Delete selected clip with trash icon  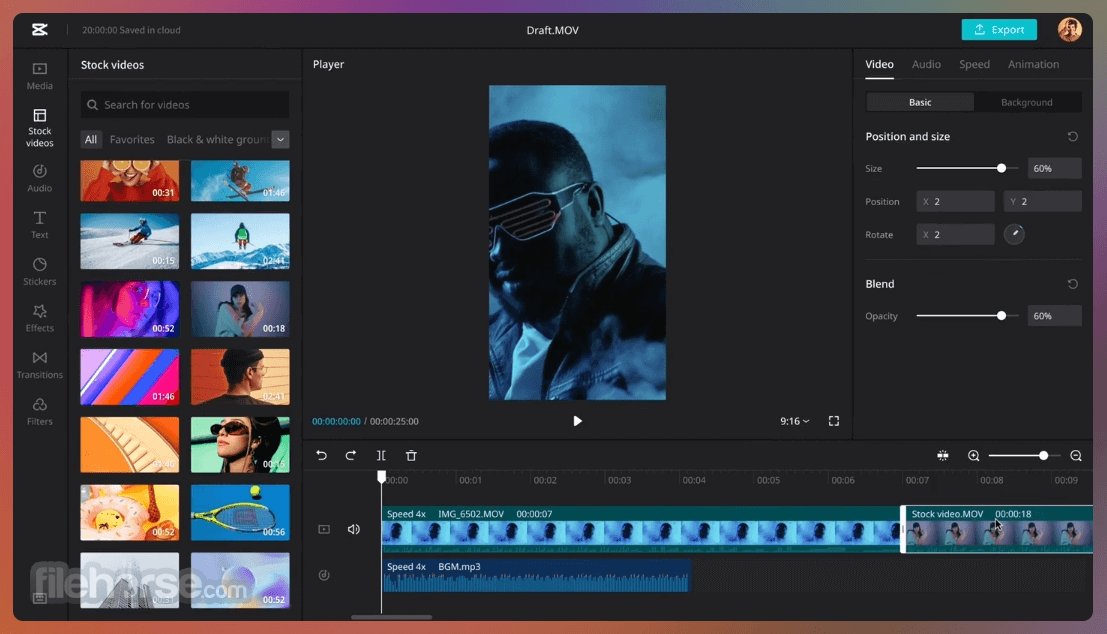[x=411, y=456]
